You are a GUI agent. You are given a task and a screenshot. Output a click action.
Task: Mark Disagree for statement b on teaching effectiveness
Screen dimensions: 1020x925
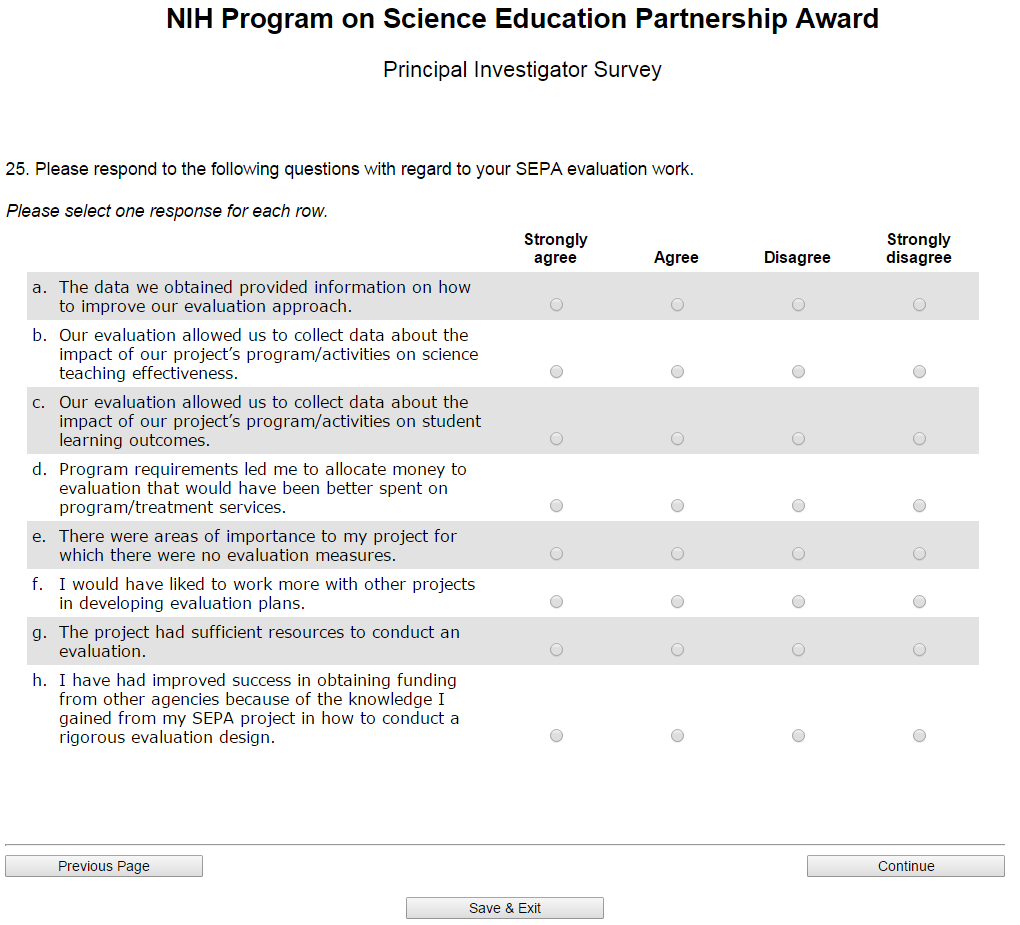pos(798,372)
